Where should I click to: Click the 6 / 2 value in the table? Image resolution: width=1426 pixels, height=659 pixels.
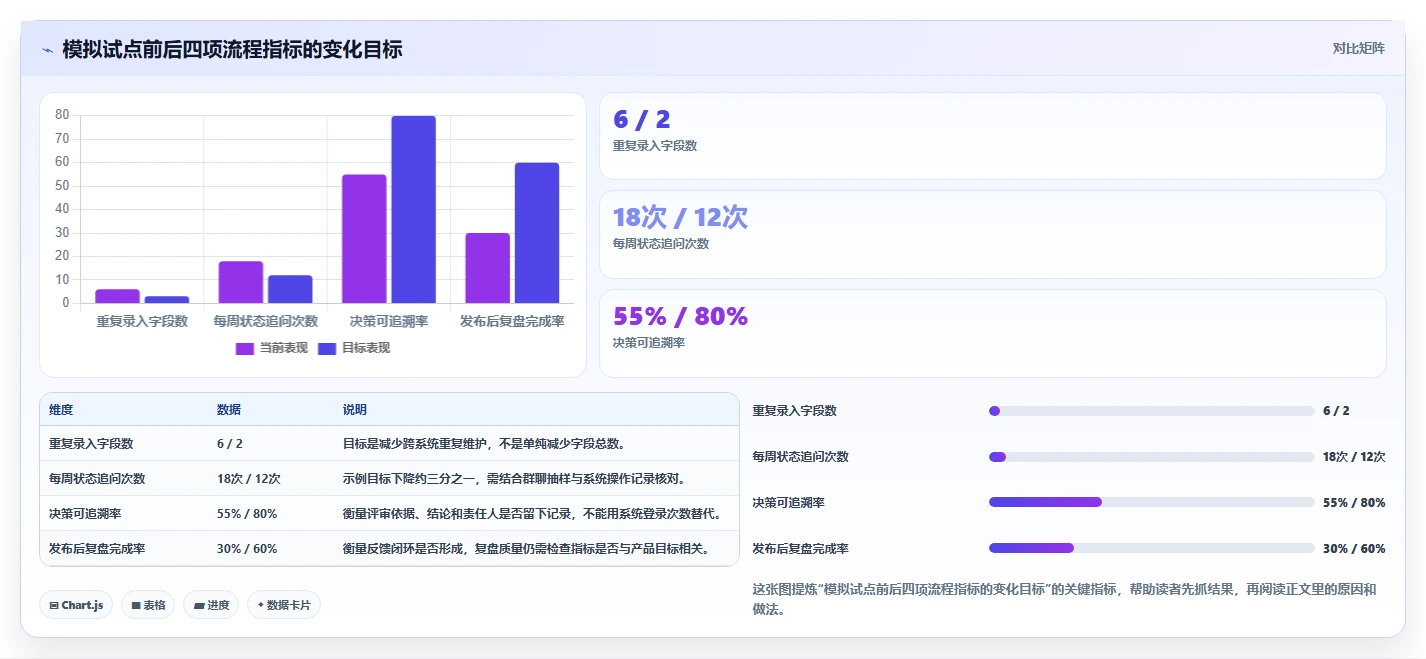tap(230, 443)
